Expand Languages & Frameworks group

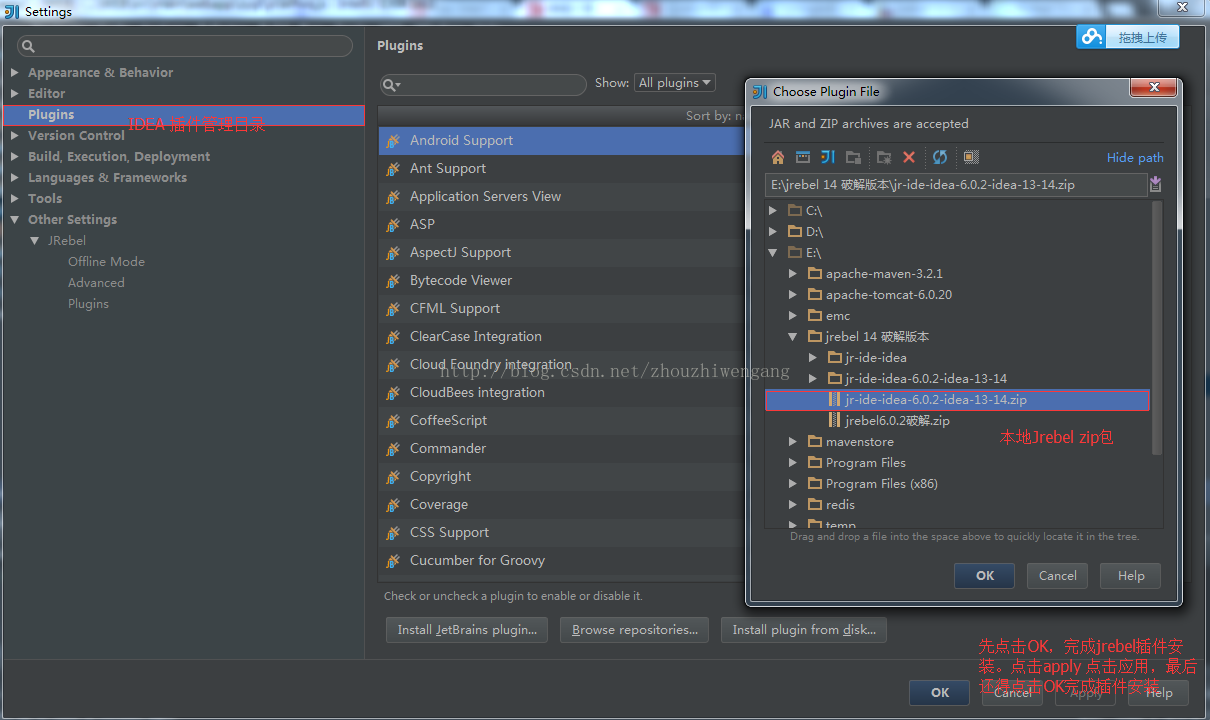pos(14,177)
